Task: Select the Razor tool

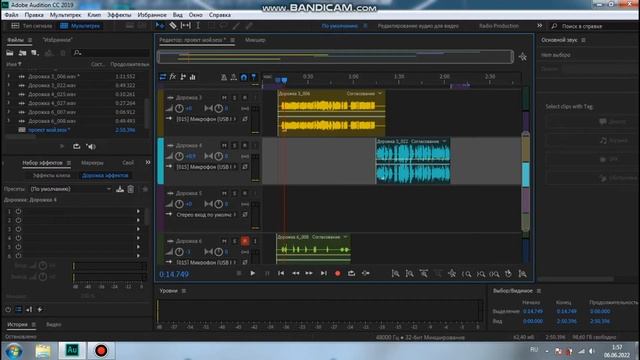Action: pyautogui.click(x=173, y=26)
